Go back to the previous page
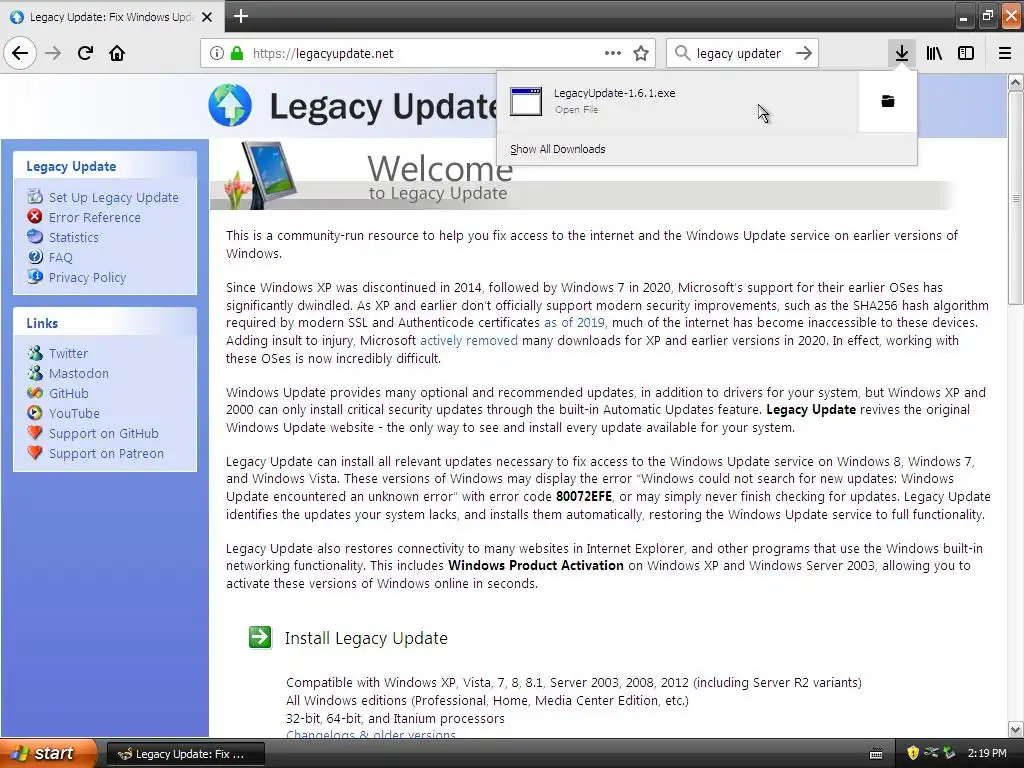Screen dimensions: 1024x768 (20, 53)
